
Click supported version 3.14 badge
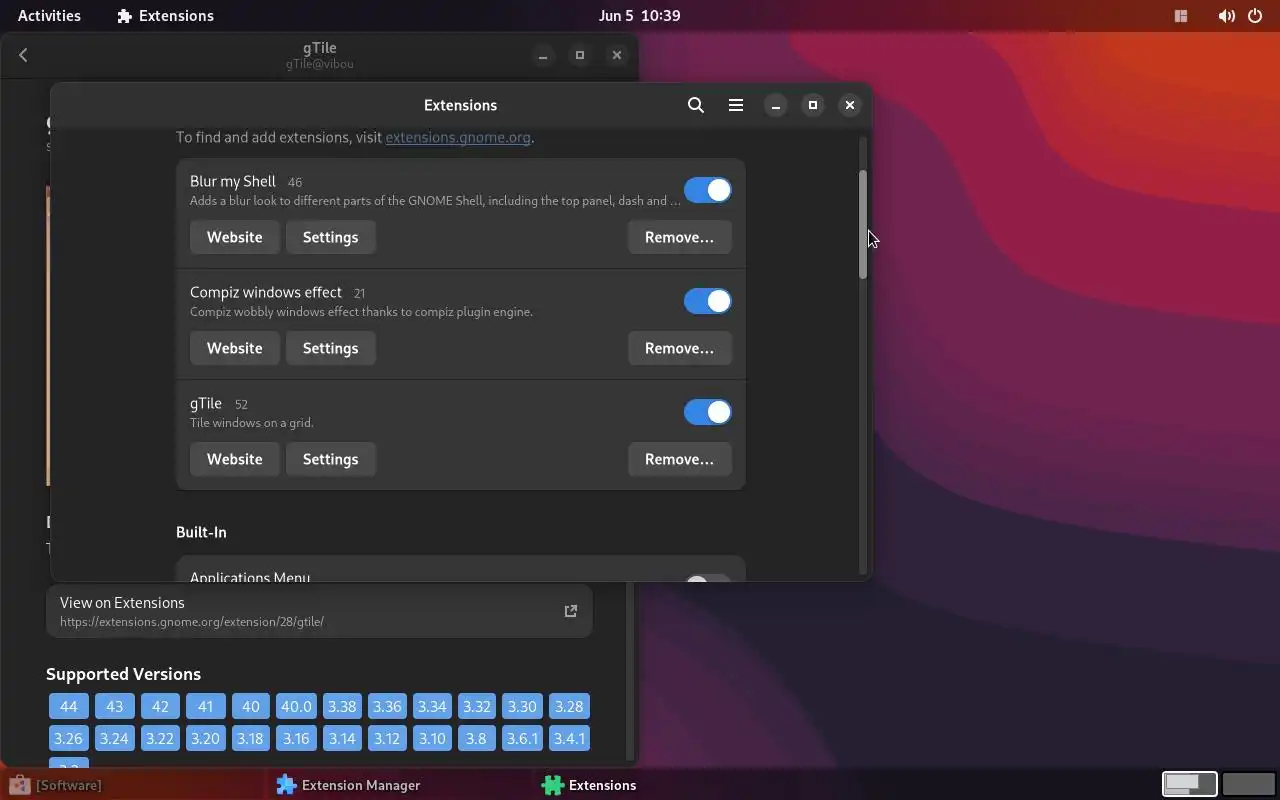tap(342, 738)
